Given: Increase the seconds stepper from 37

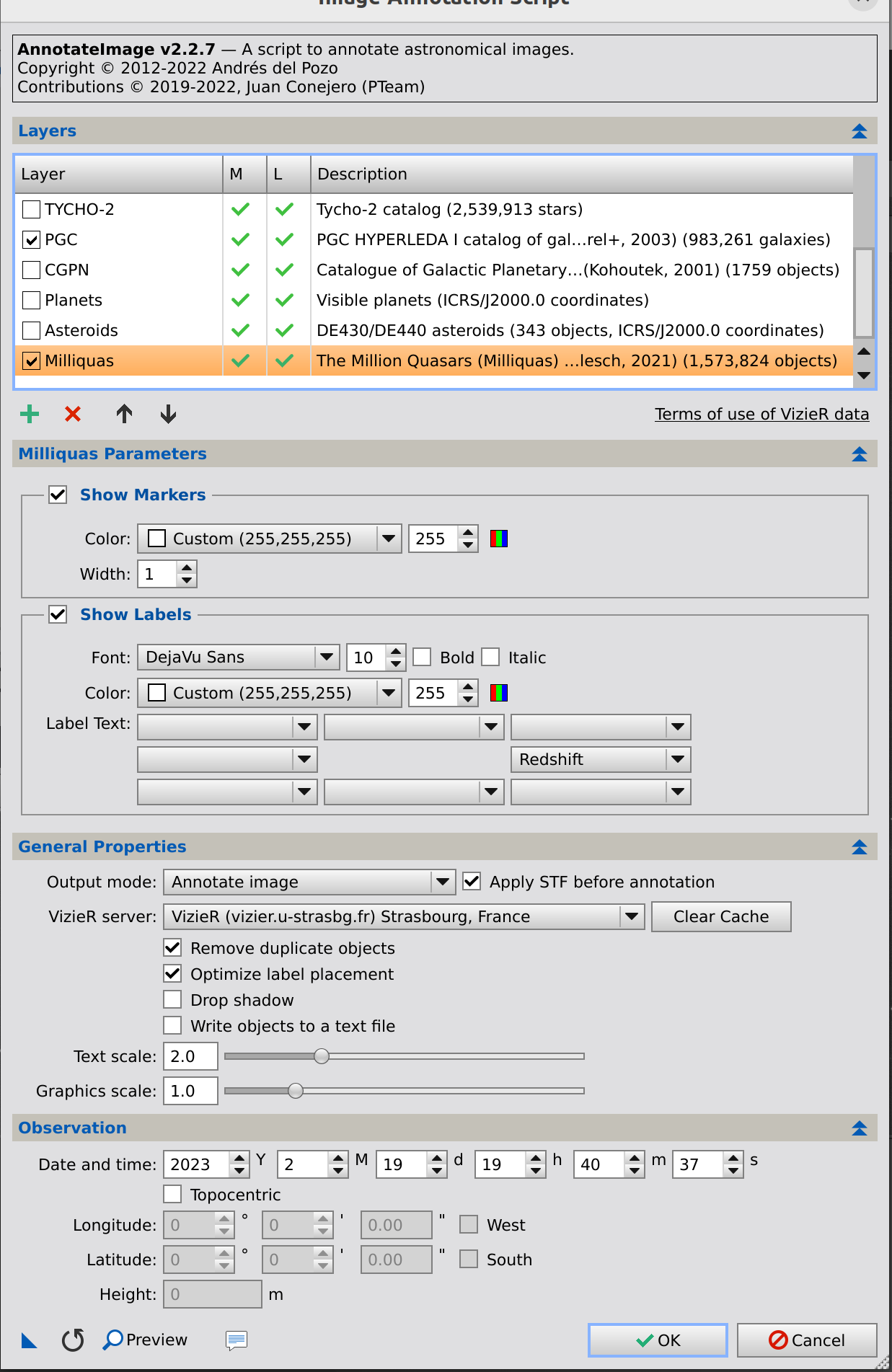Looking at the screenshot, I should click(x=733, y=1158).
